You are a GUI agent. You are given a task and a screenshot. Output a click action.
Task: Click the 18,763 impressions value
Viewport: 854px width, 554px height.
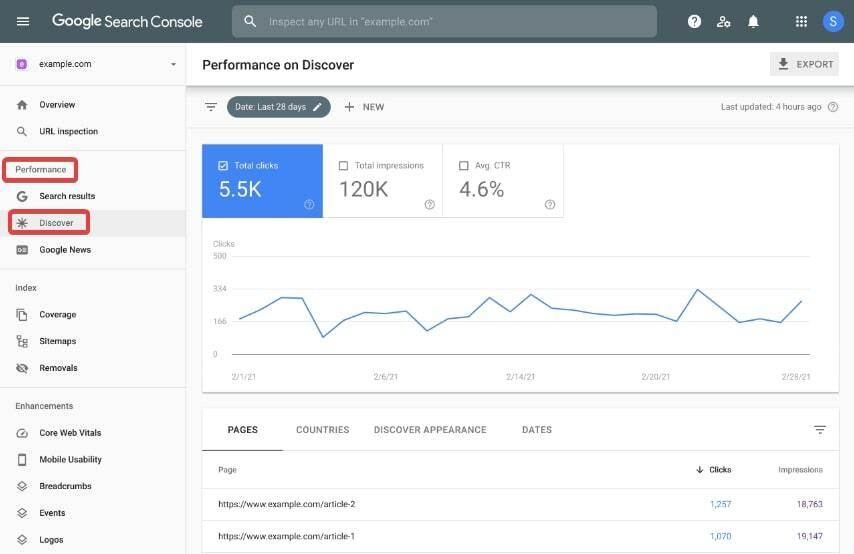point(809,504)
